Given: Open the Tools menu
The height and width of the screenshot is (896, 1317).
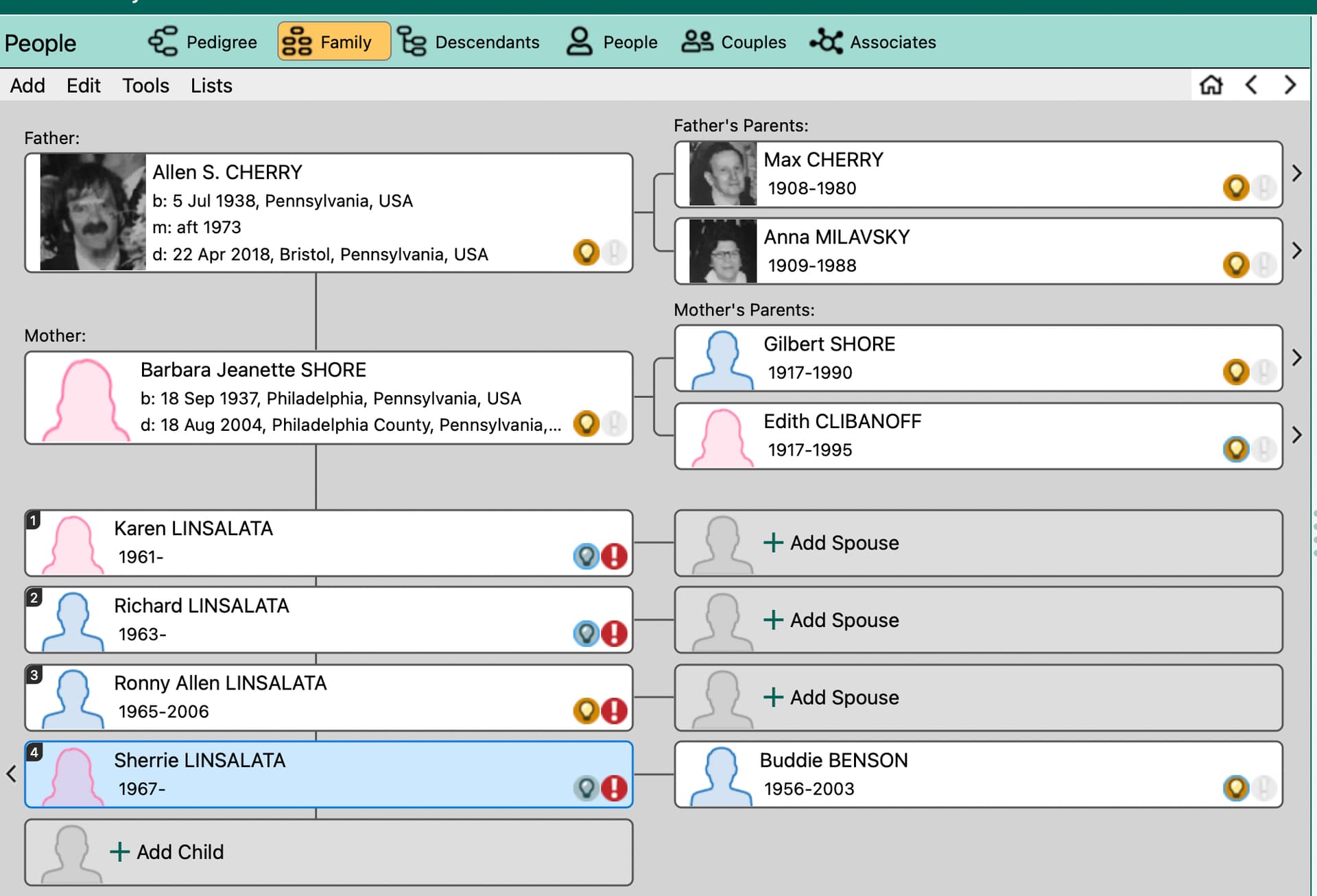Looking at the screenshot, I should [x=145, y=86].
